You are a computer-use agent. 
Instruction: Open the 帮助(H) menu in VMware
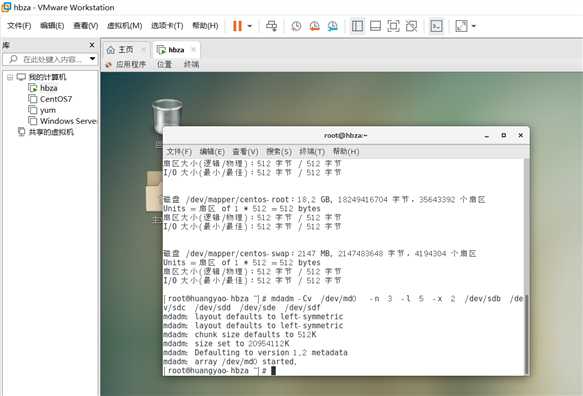click(205, 26)
